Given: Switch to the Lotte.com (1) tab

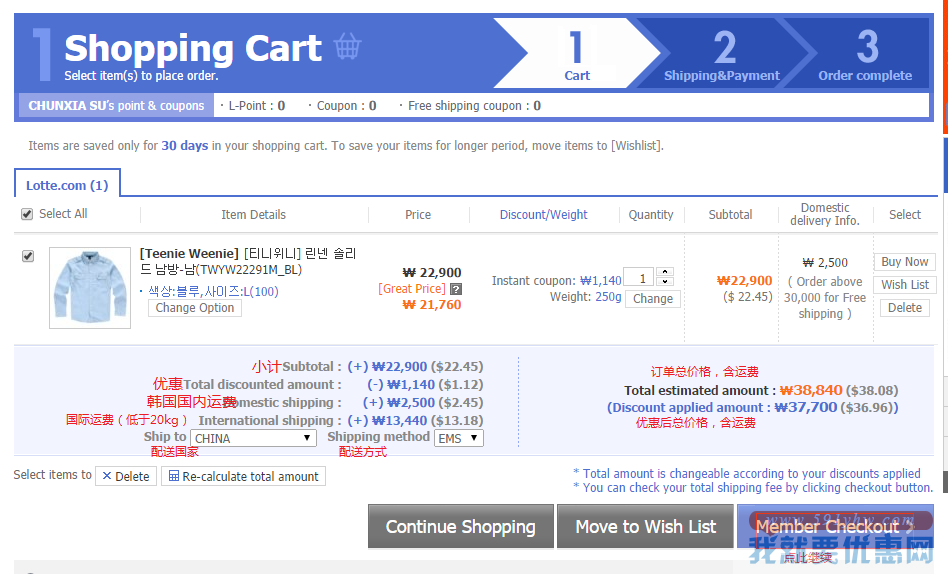Looking at the screenshot, I should tap(67, 185).
